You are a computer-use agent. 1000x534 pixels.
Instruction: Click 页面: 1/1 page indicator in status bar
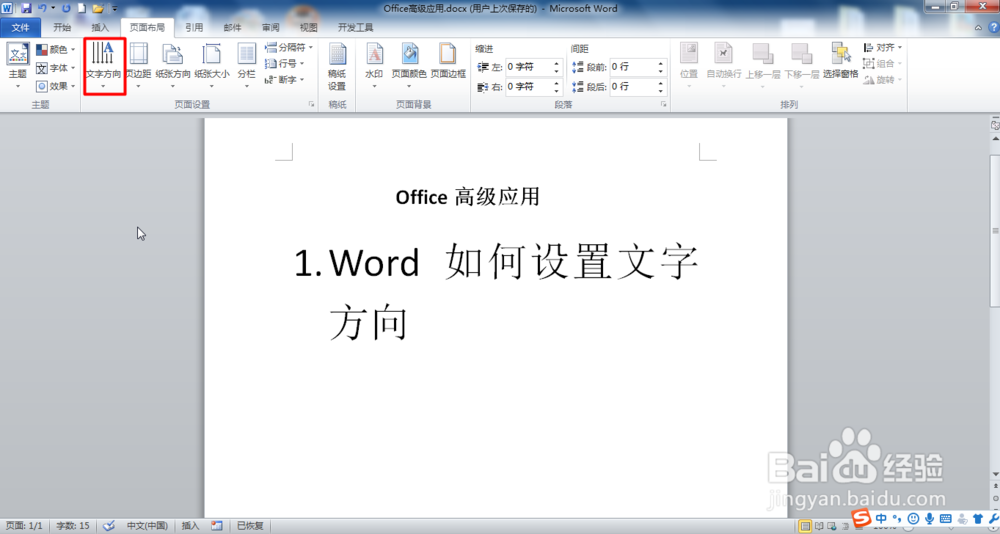click(24, 526)
